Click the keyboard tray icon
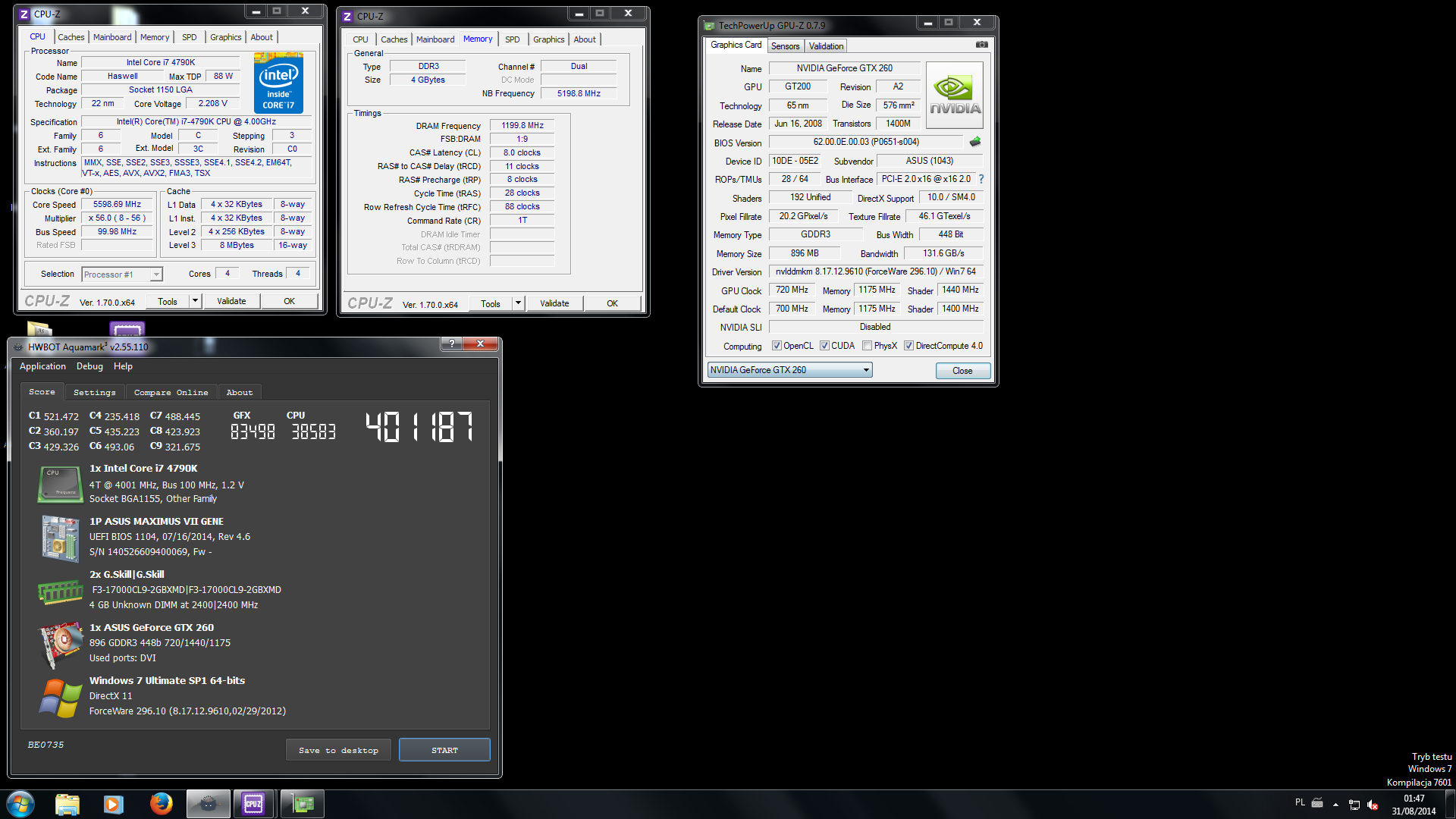The width and height of the screenshot is (1456, 819). [x=1317, y=802]
